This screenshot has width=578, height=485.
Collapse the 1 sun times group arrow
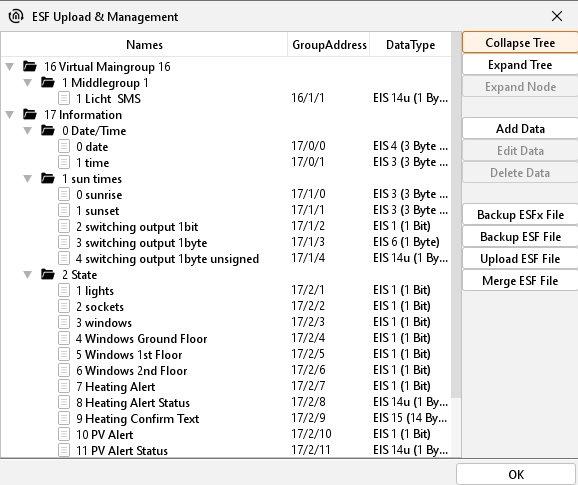point(28,179)
